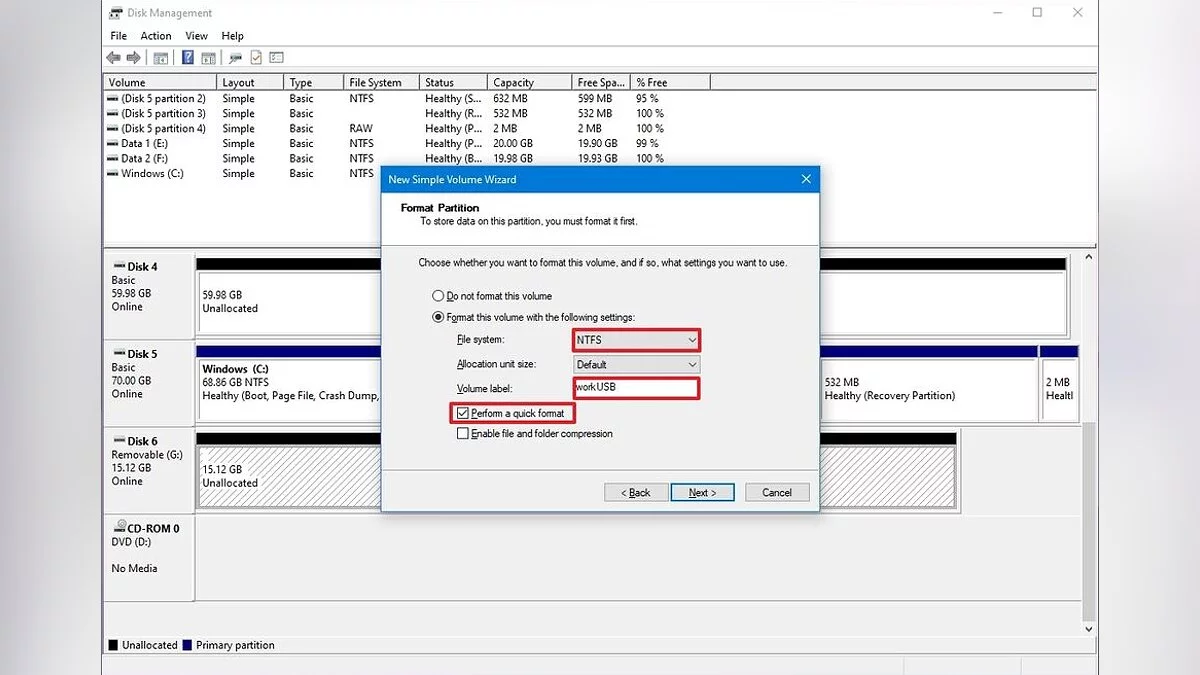The height and width of the screenshot is (675, 1200).
Task: Click the Next button in wizard
Action: point(703,492)
